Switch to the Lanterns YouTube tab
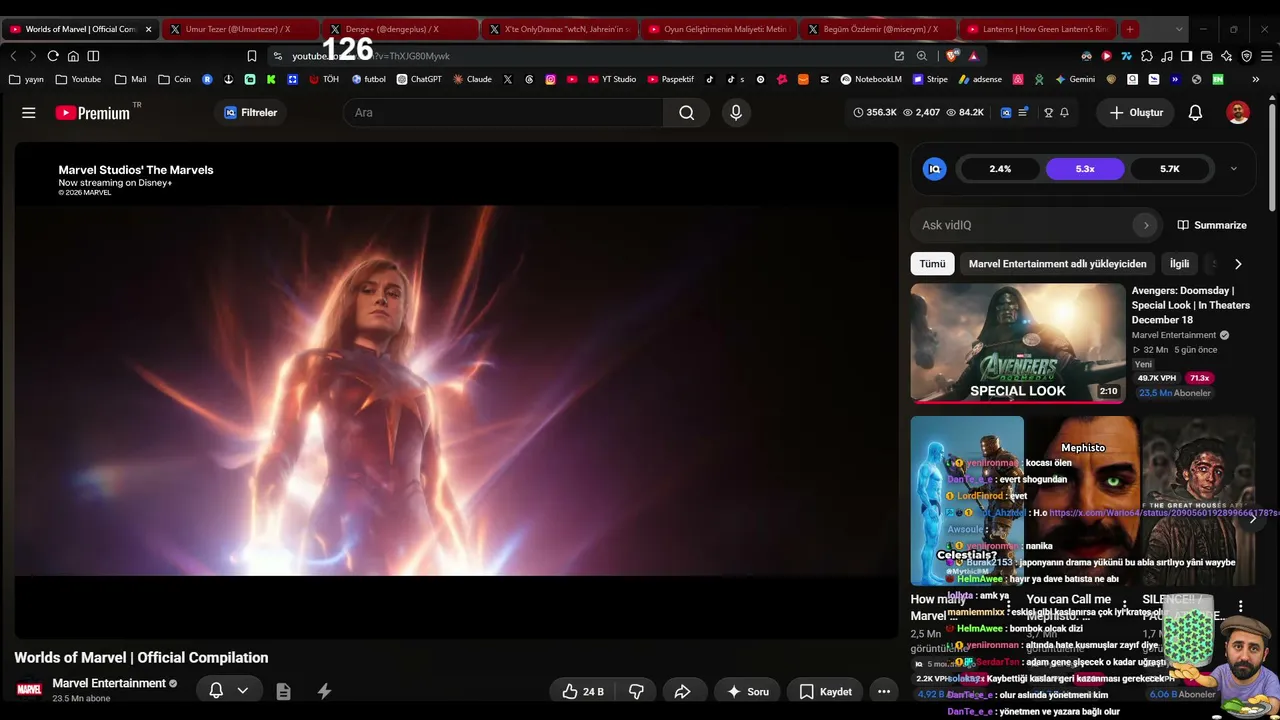Image resolution: width=1280 pixels, height=720 pixels. pos(1040,29)
